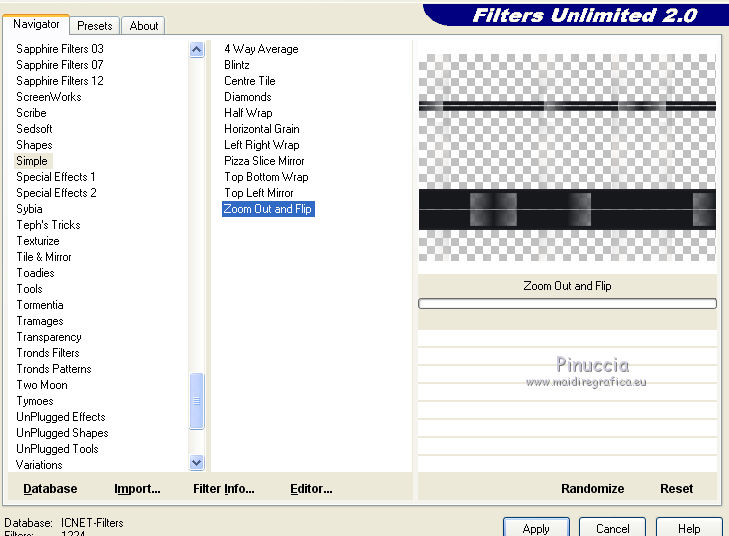This screenshot has height=536, width=729.
Task: Open the Editor... button
Action: 311,489
